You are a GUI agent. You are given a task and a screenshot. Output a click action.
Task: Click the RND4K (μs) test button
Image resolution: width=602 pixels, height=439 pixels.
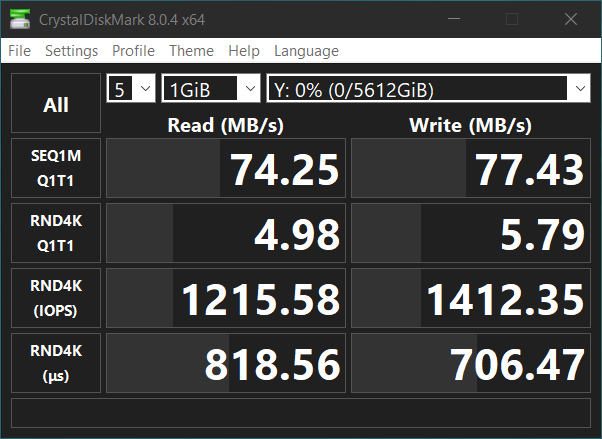point(56,363)
